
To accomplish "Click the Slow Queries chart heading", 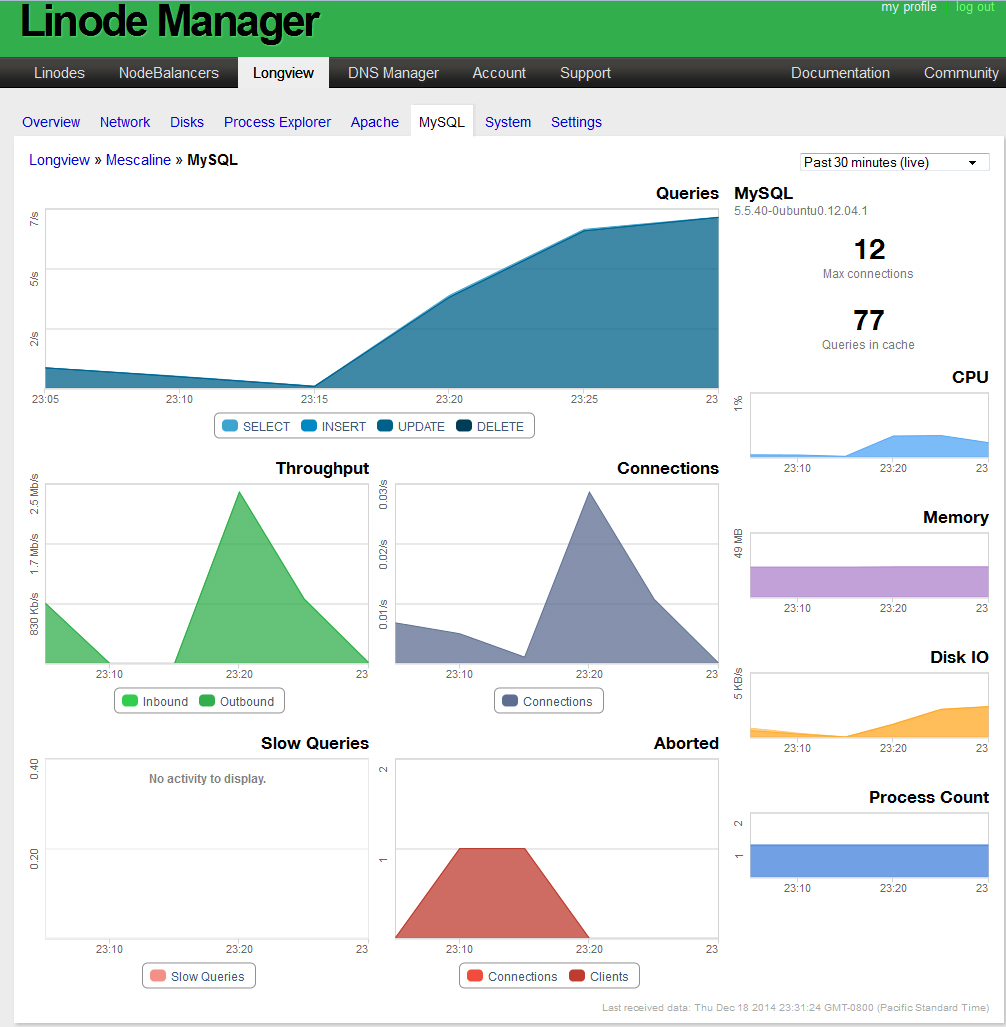I will [x=315, y=743].
